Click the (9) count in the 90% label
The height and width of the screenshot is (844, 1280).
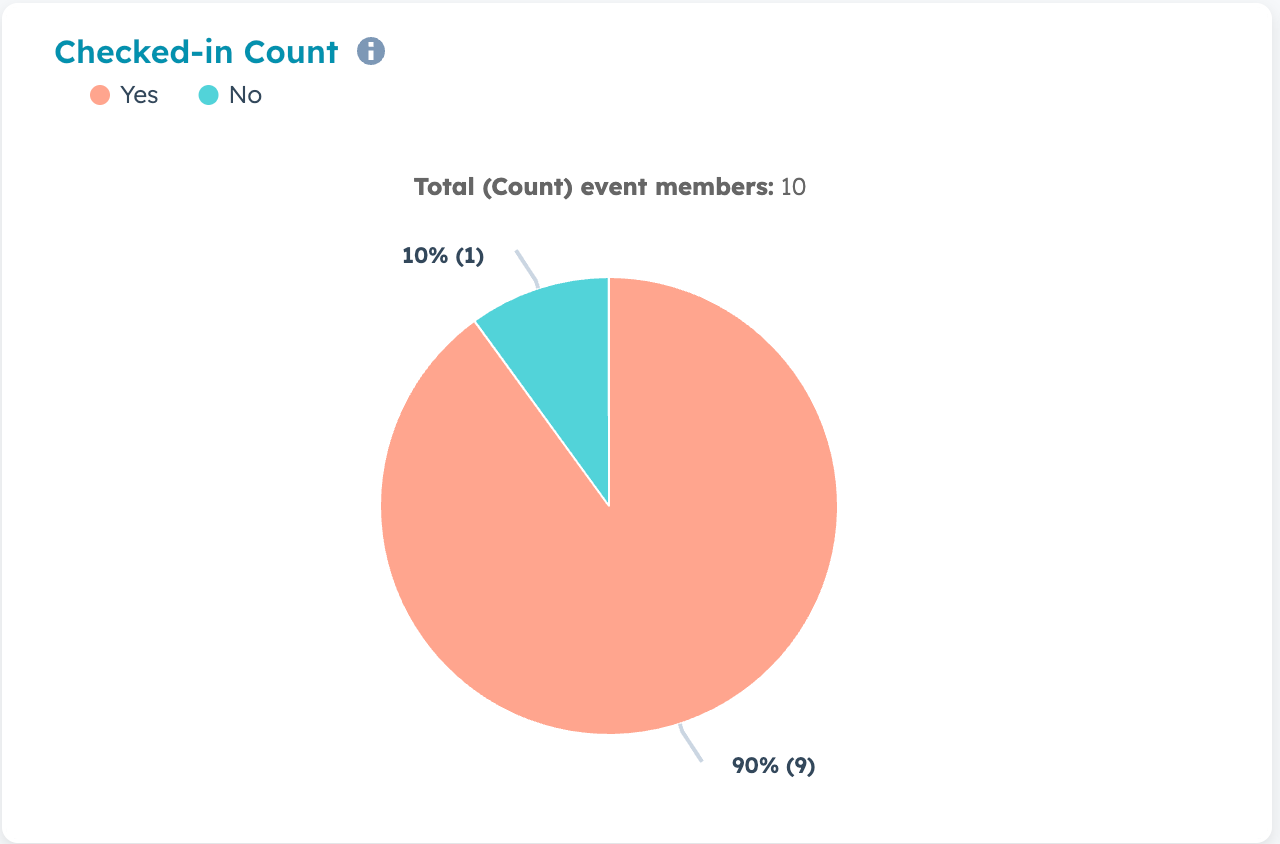(x=800, y=767)
